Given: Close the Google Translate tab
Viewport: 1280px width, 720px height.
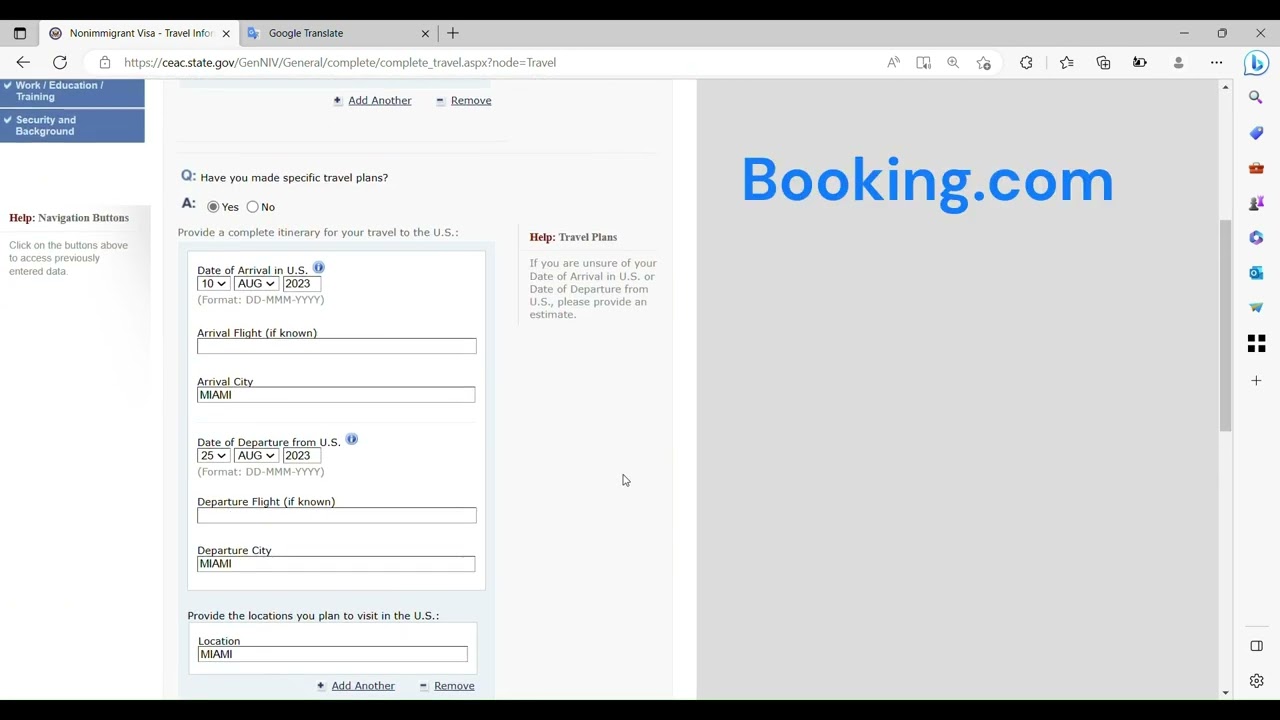Looking at the screenshot, I should click(x=425, y=33).
